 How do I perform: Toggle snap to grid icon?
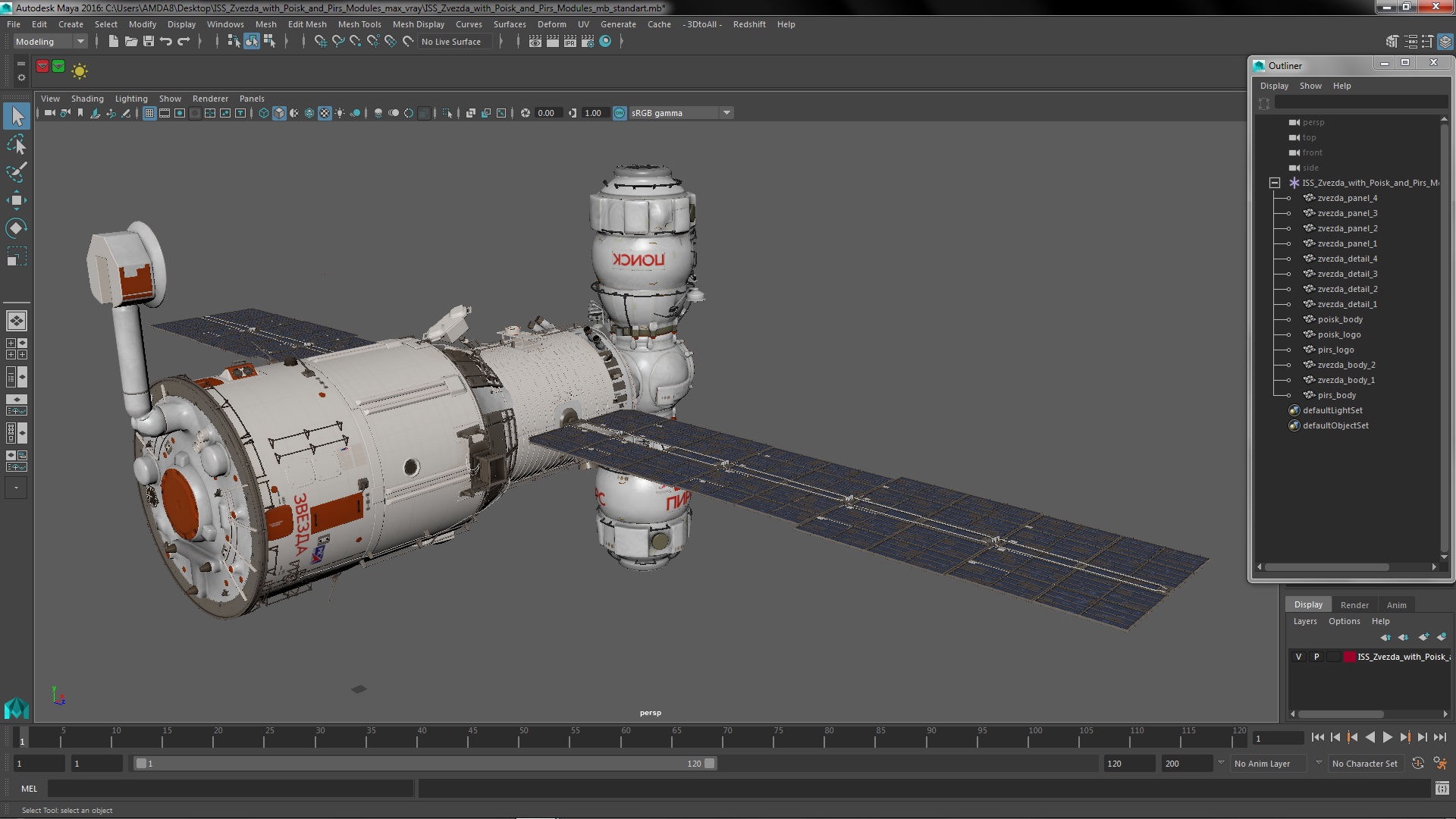tap(320, 42)
